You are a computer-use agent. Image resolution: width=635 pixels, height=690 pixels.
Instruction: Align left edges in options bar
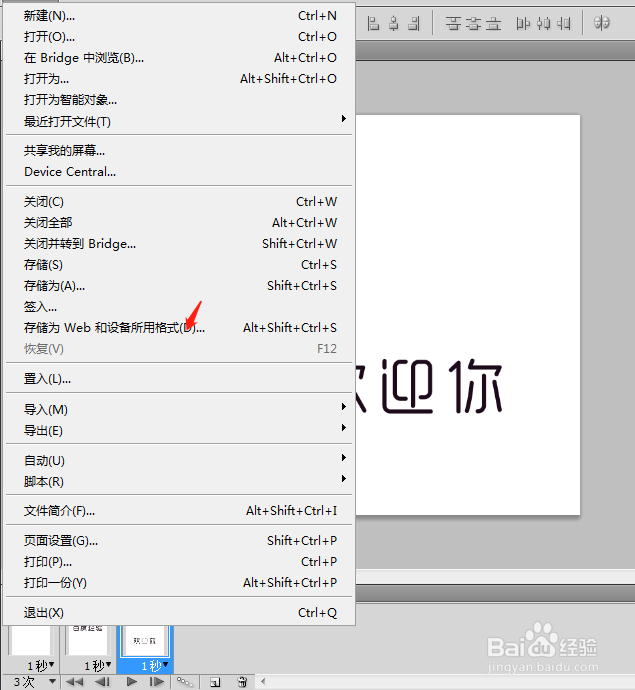coord(373,23)
